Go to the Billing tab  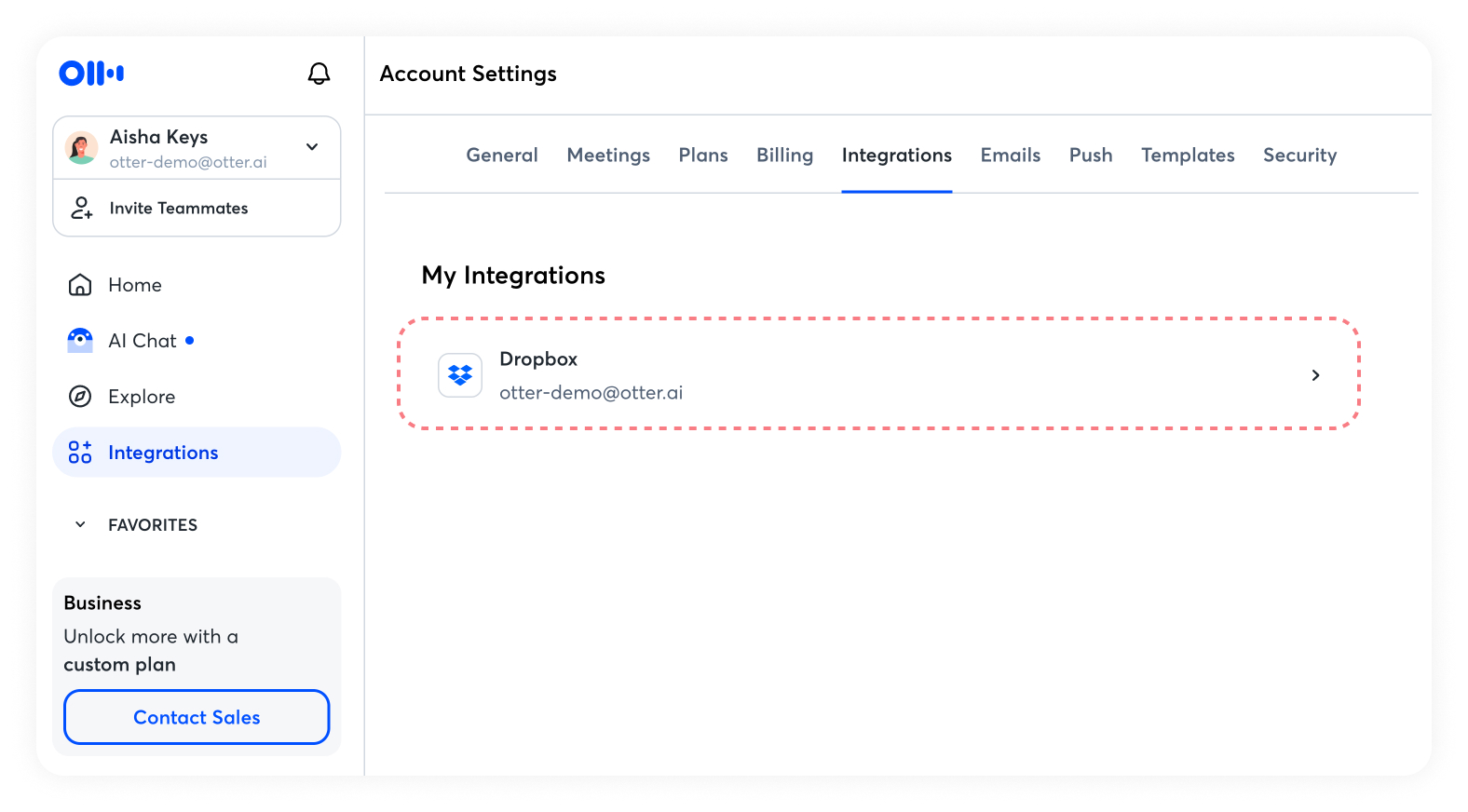(x=784, y=156)
